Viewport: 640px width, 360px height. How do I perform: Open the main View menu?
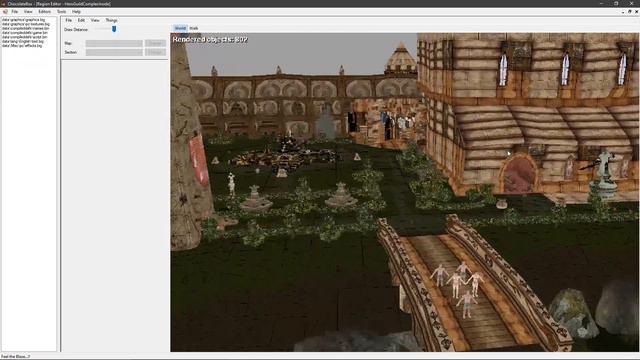point(28,12)
